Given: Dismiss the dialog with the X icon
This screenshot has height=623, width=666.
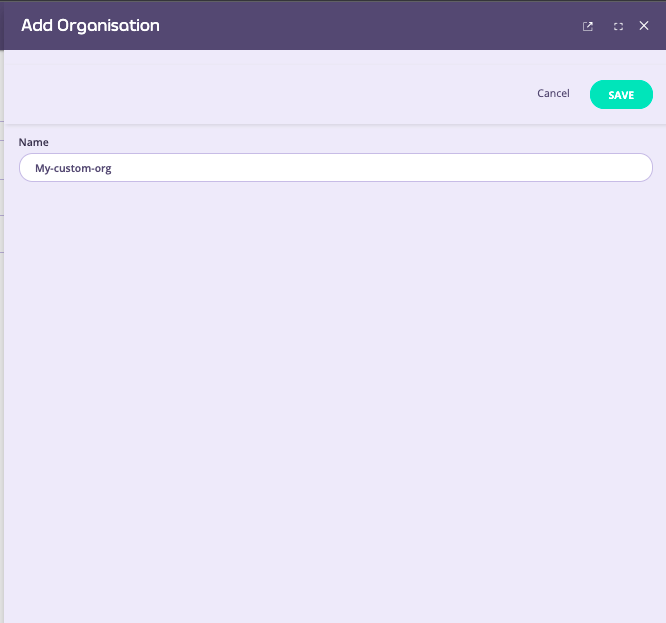Looking at the screenshot, I should click(x=644, y=26).
